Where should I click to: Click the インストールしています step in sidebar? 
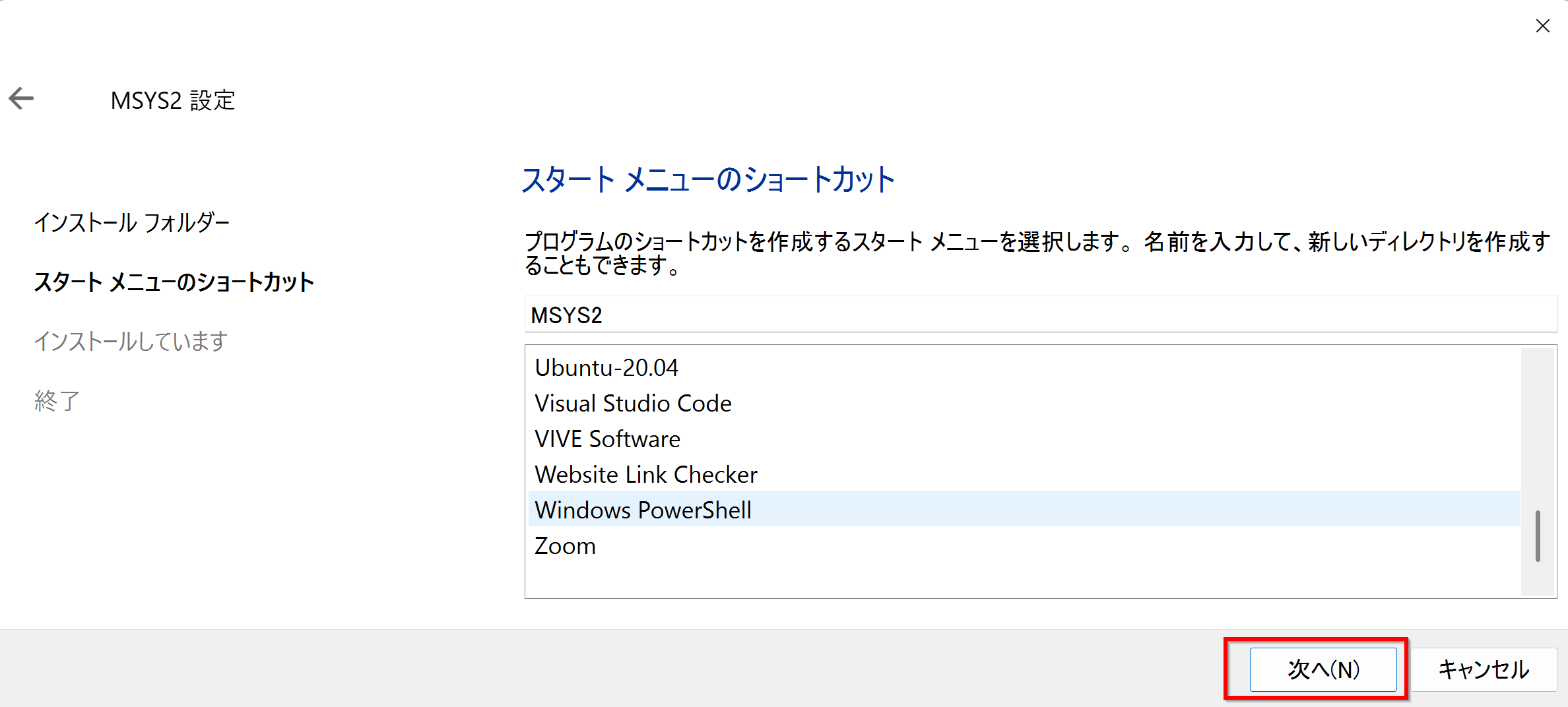point(131,341)
